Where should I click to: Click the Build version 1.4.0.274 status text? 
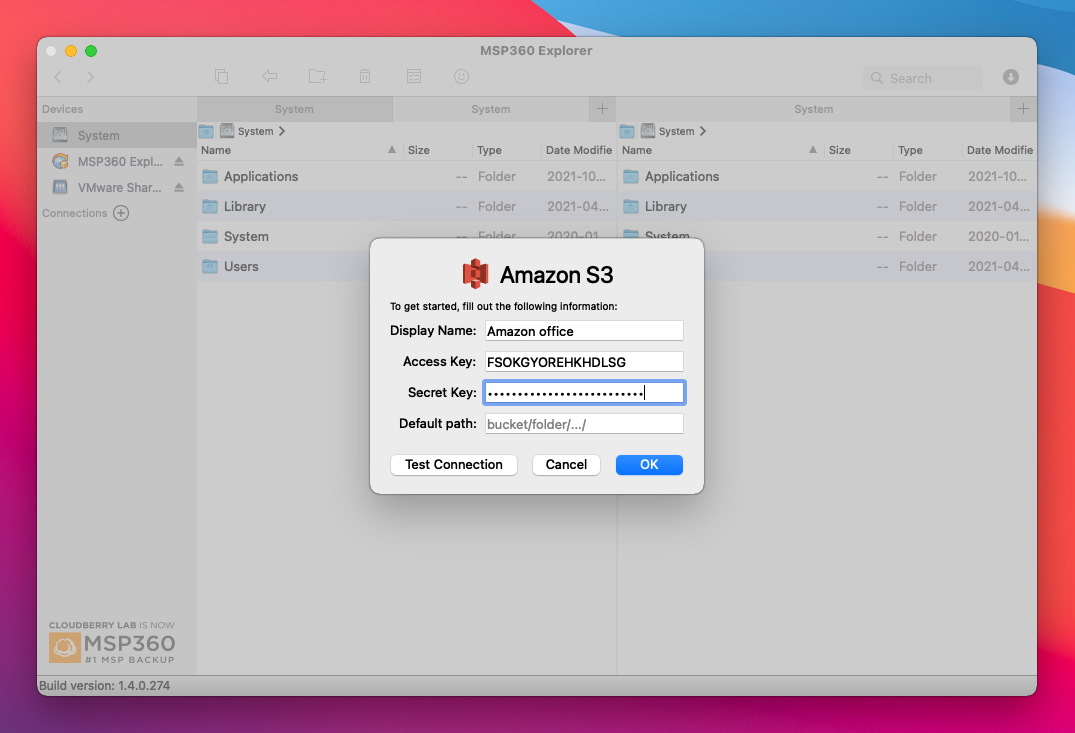click(104, 685)
